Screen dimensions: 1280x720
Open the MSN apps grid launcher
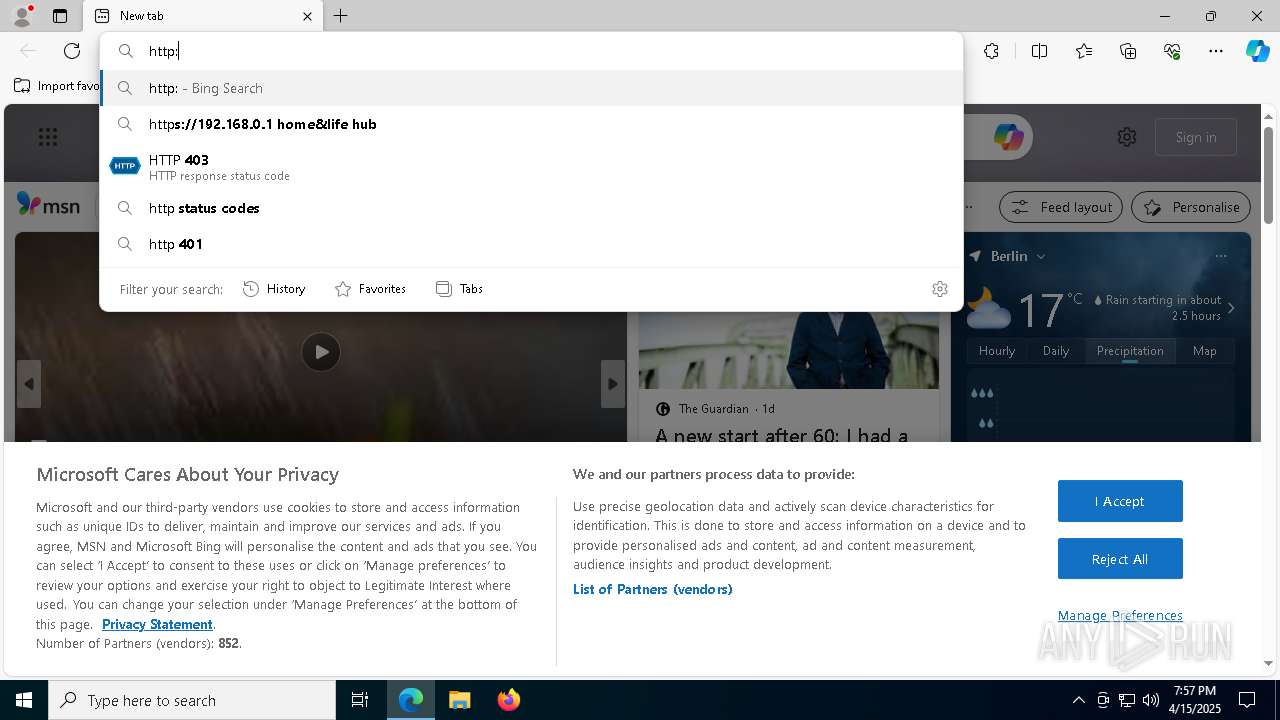click(48, 137)
